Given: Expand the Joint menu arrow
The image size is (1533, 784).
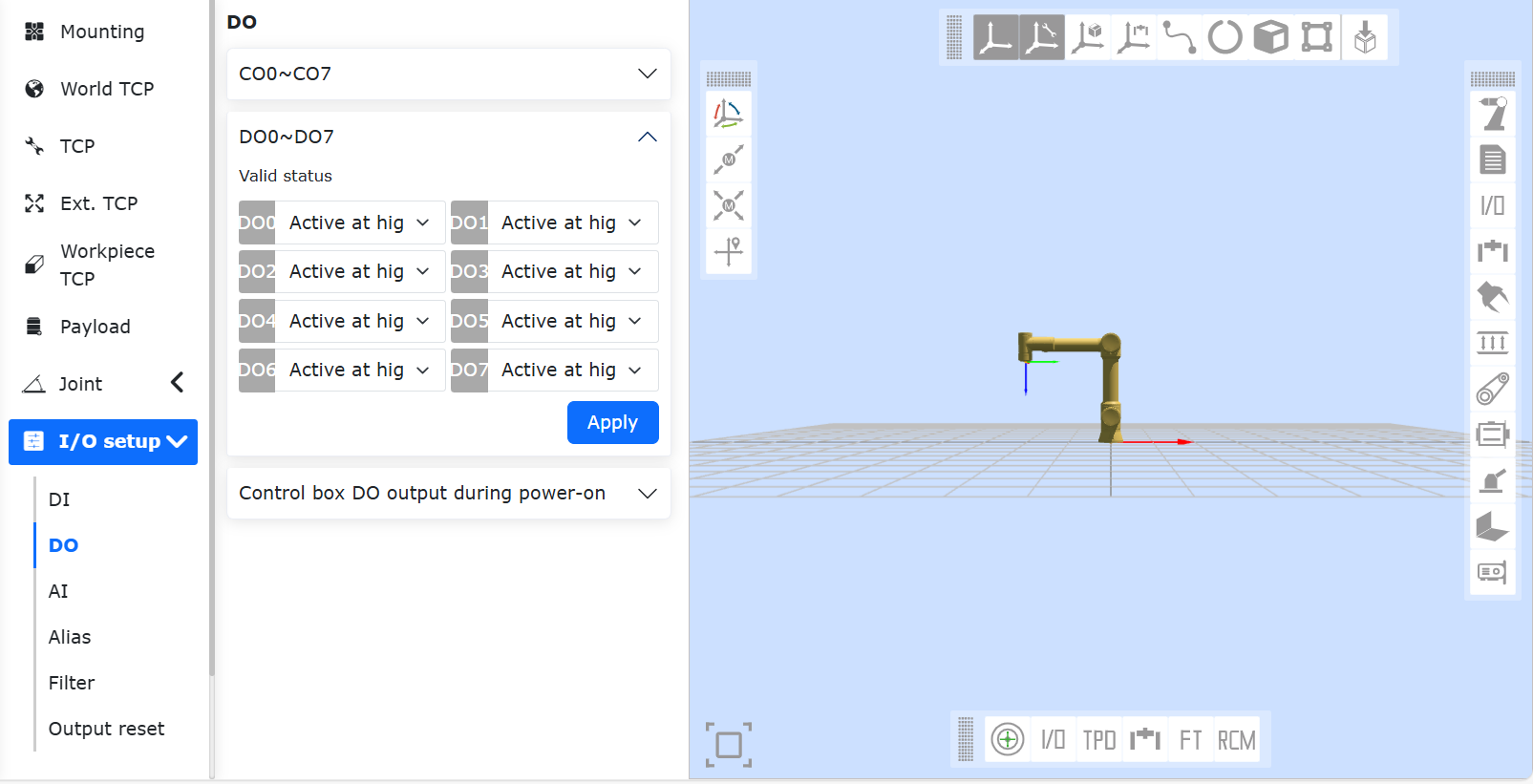Looking at the screenshot, I should [177, 383].
